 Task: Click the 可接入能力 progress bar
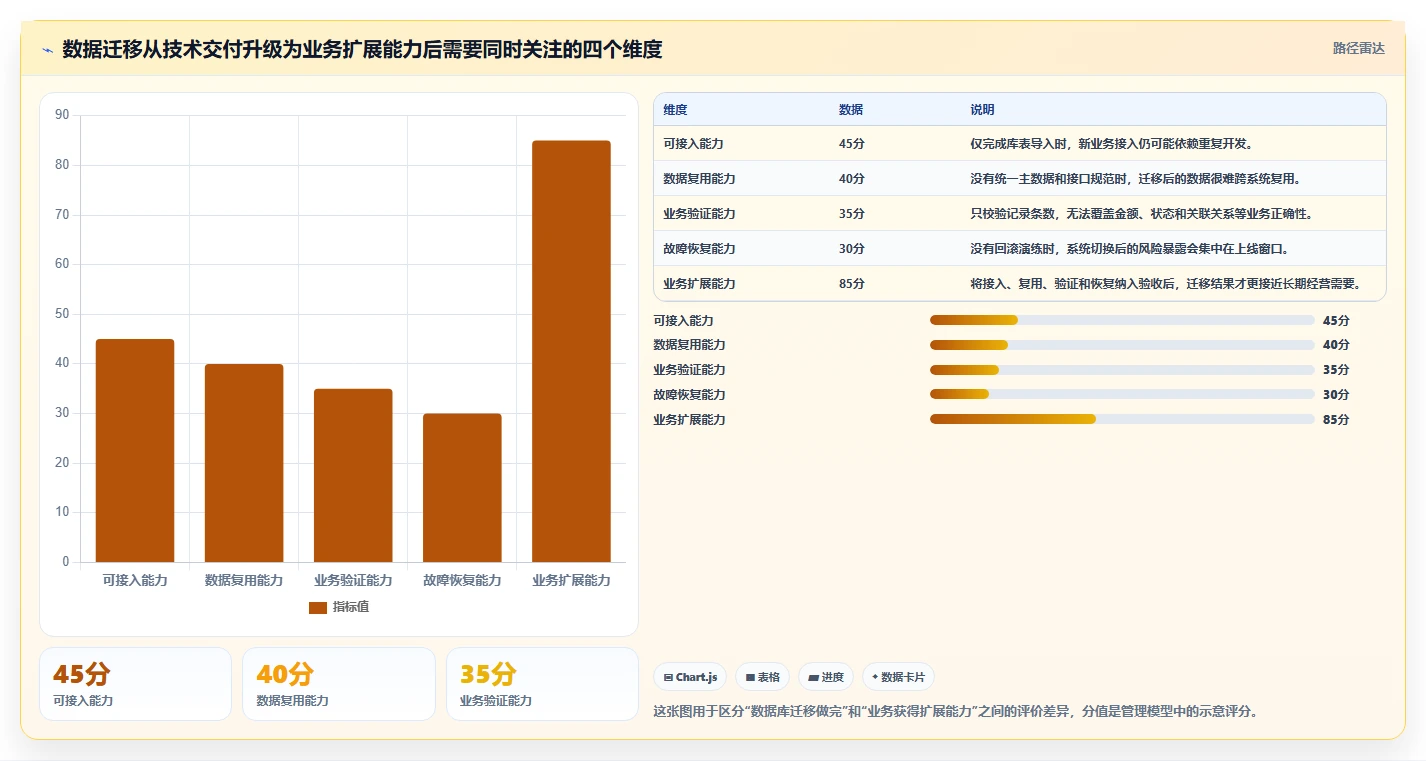pyautogui.click(x=1122, y=320)
